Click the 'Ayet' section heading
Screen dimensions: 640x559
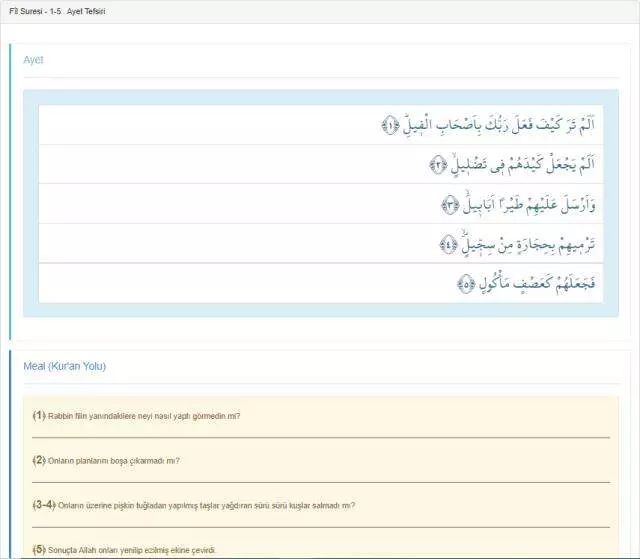tap(33, 60)
